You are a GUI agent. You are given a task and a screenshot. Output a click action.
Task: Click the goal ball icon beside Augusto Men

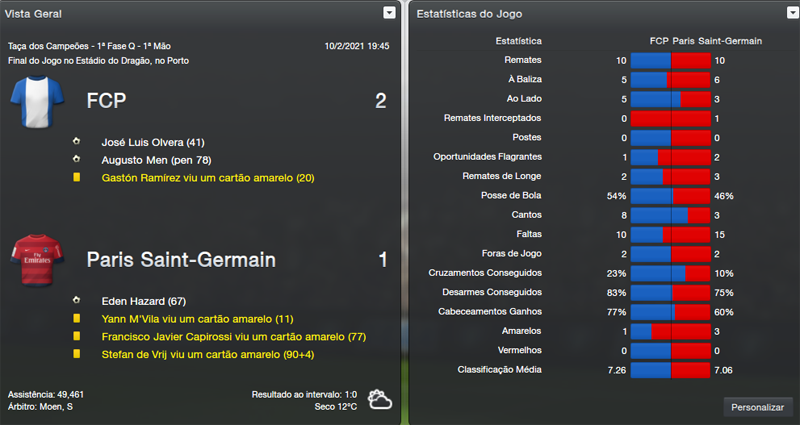(x=76, y=160)
